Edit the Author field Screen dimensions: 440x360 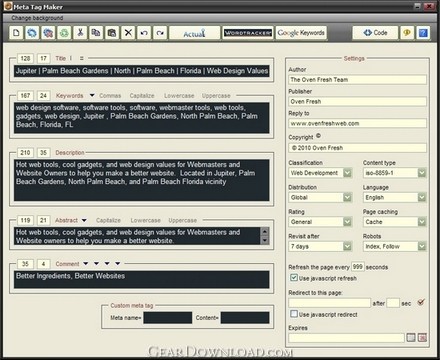[357, 80]
